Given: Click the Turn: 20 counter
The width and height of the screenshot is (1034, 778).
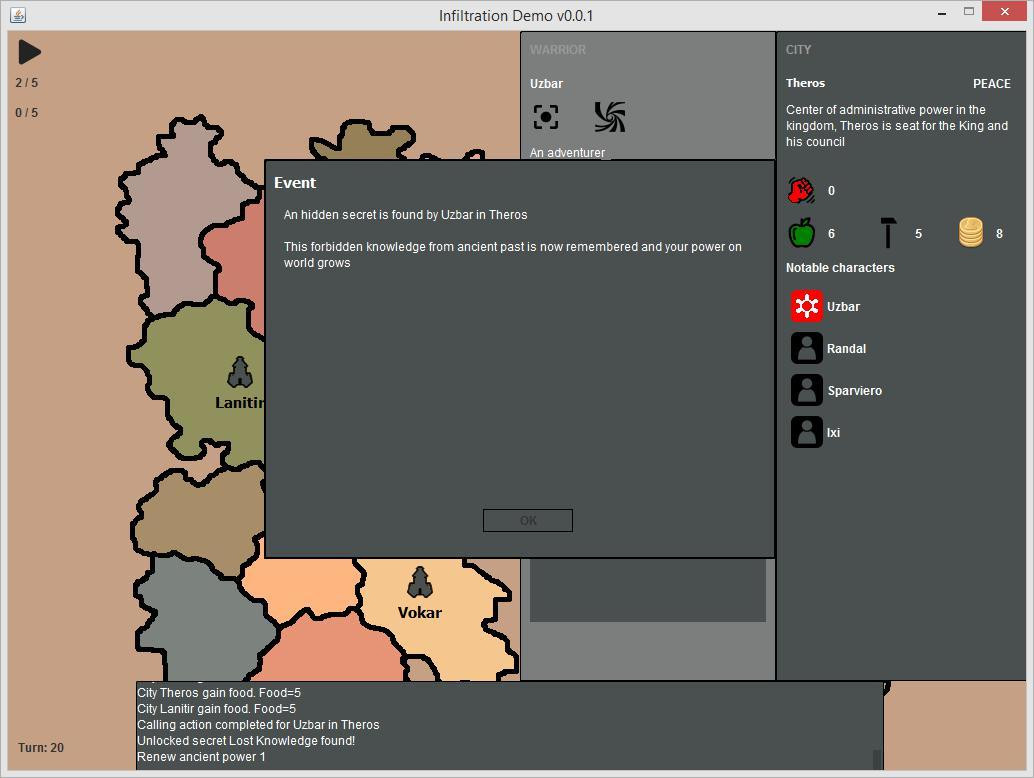Looking at the screenshot, I should click(x=41, y=748).
